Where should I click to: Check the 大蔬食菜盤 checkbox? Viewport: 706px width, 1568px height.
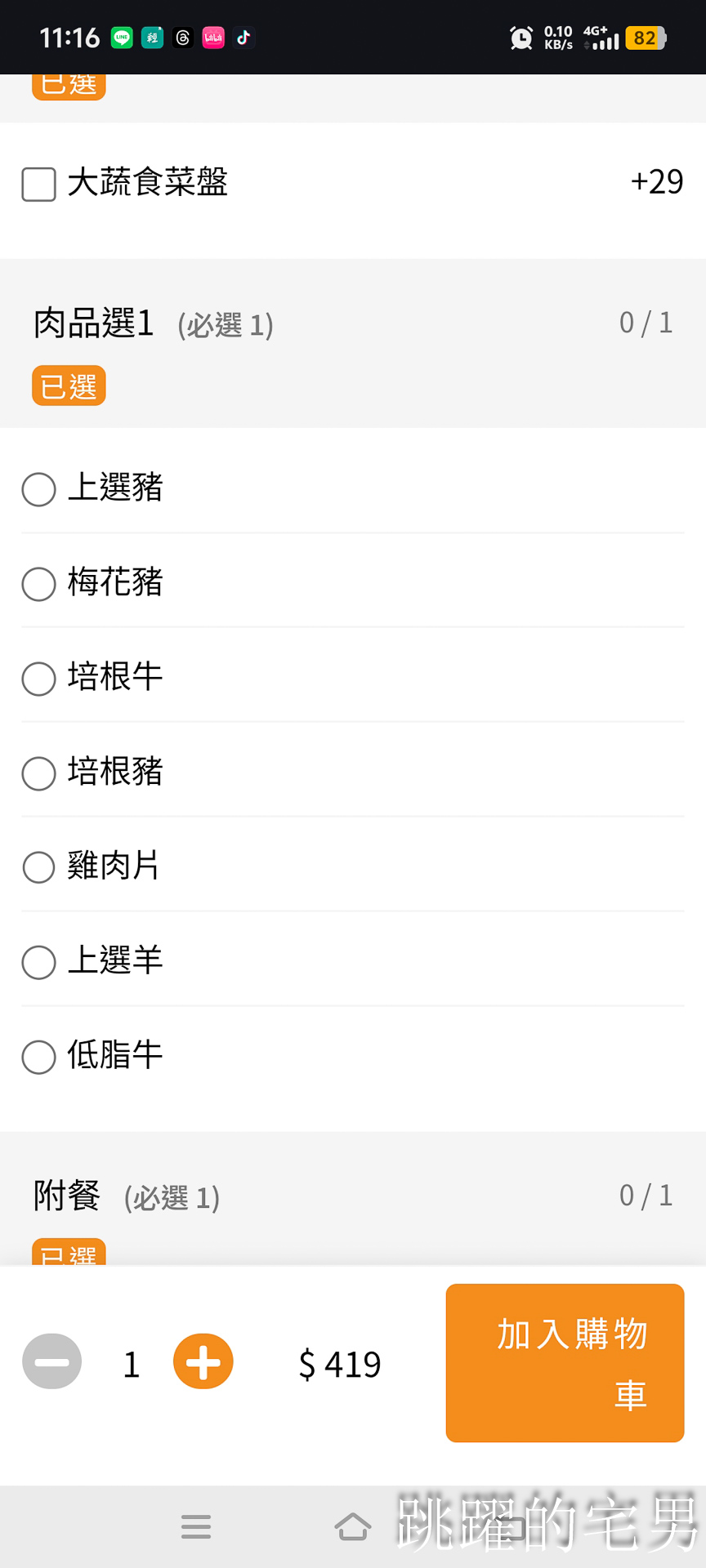click(38, 184)
